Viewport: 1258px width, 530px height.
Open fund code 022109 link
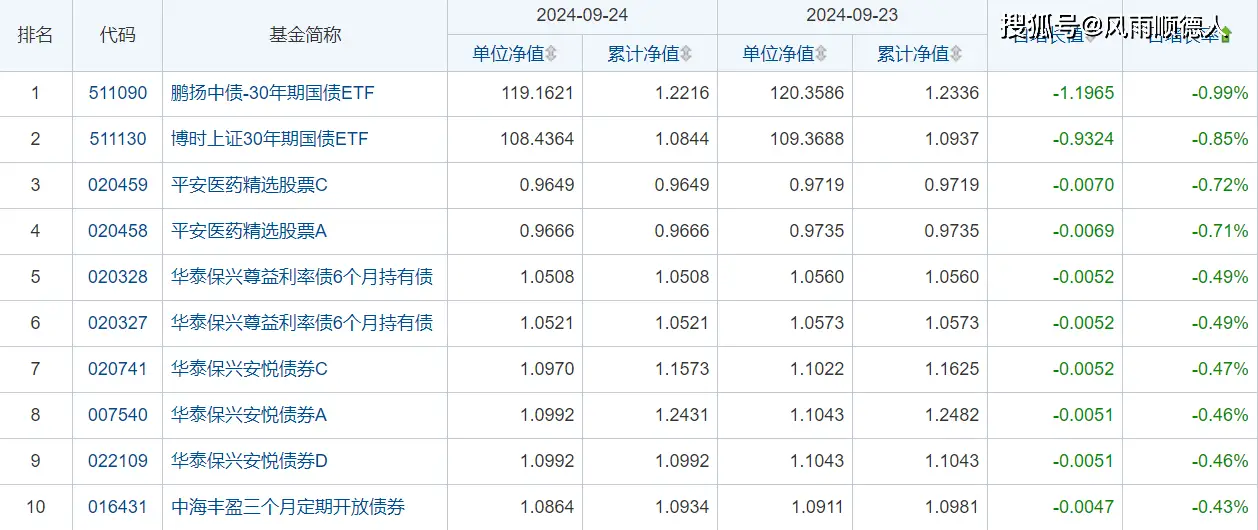pyautogui.click(x=117, y=461)
